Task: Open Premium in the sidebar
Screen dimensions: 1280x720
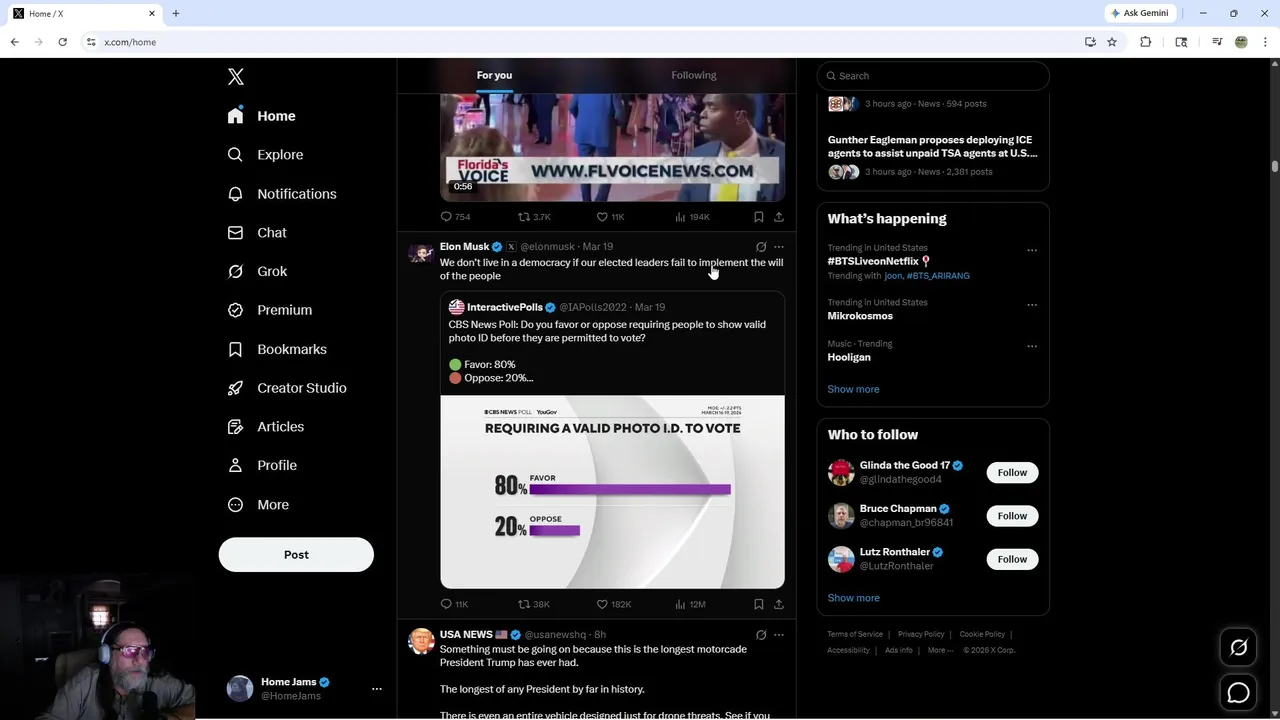Action: click(x=270, y=310)
